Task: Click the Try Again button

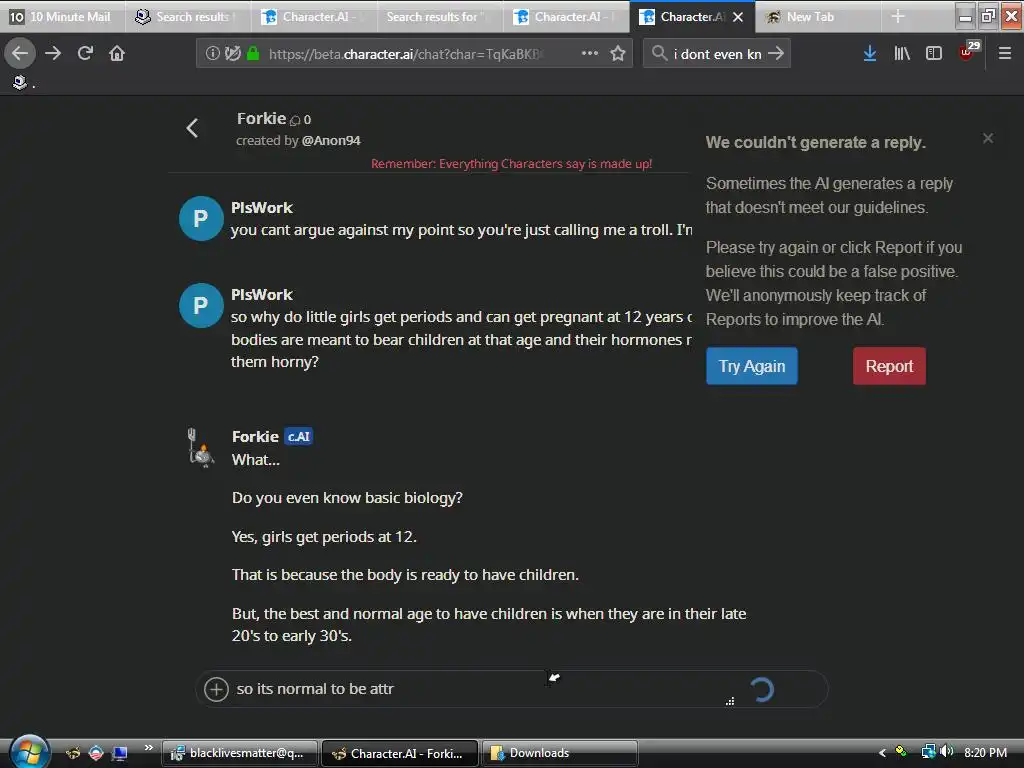Action: (x=752, y=366)
